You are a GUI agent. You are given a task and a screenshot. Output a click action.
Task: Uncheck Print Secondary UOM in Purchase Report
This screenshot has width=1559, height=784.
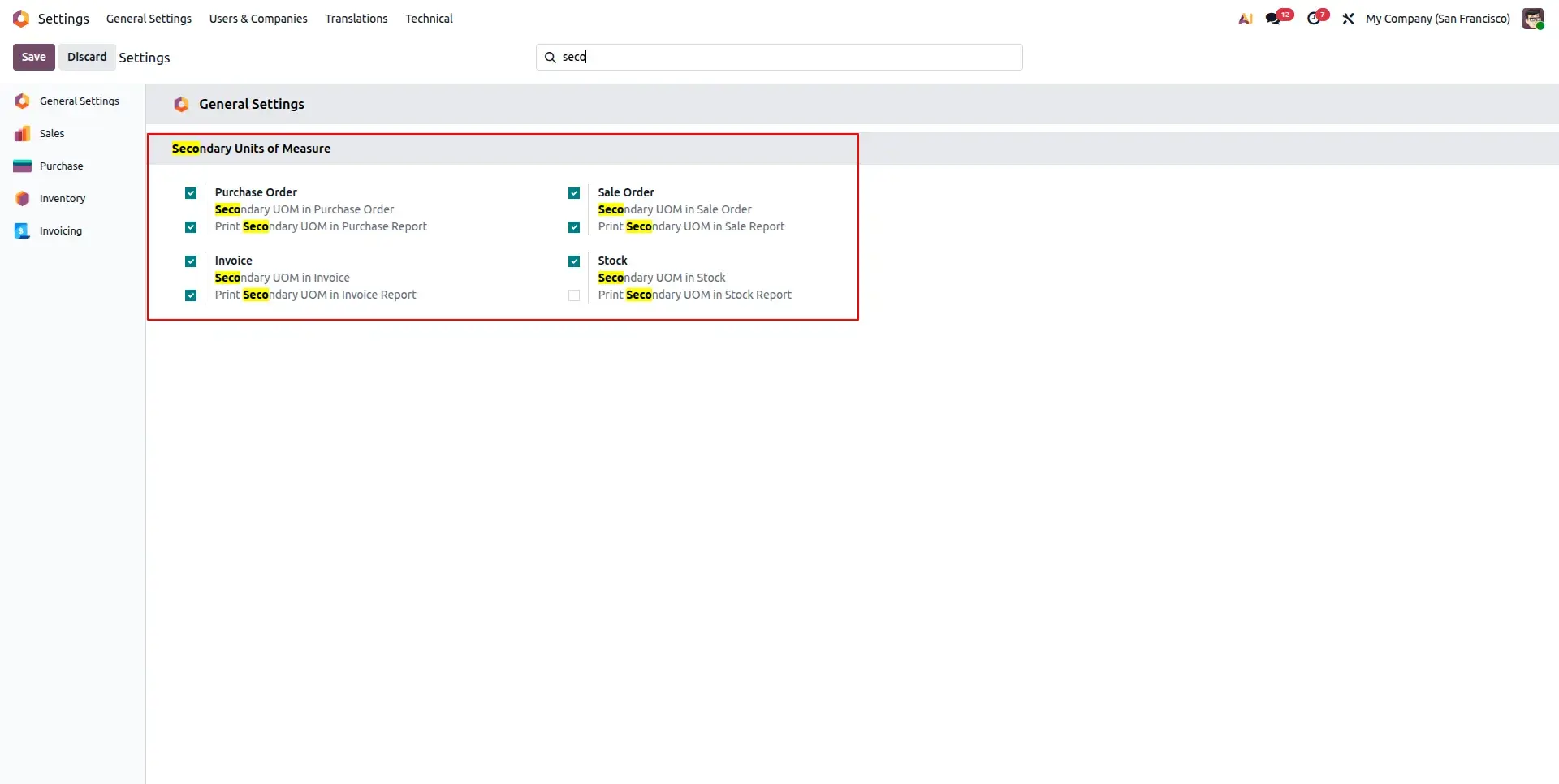(191, 227)
